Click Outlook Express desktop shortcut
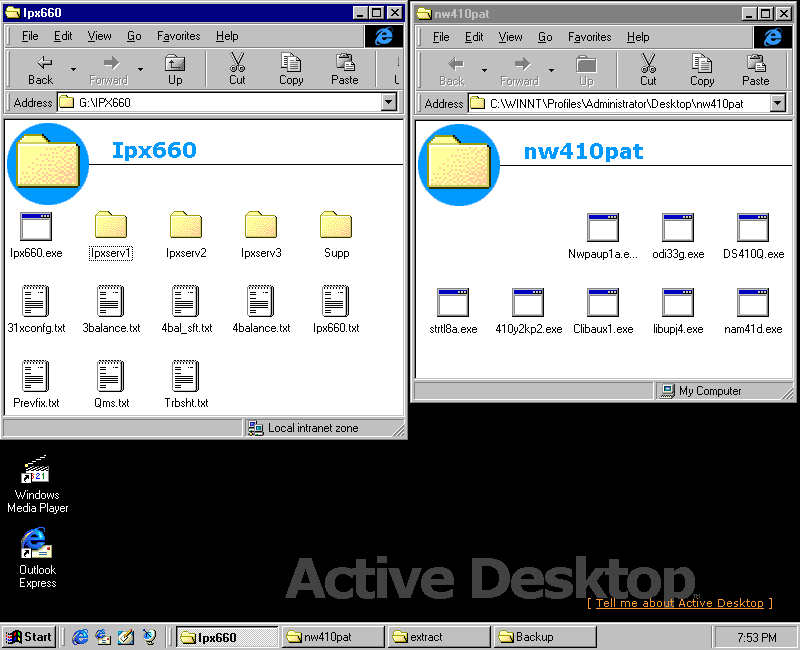800x650 pixels. (37, 558)
